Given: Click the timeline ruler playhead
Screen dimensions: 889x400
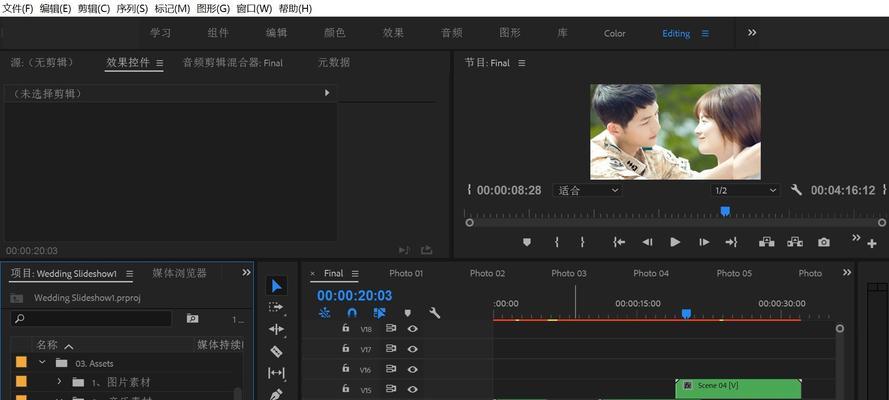Looking at the screenshot, I should pyautogui.click(x=686, y=313).
